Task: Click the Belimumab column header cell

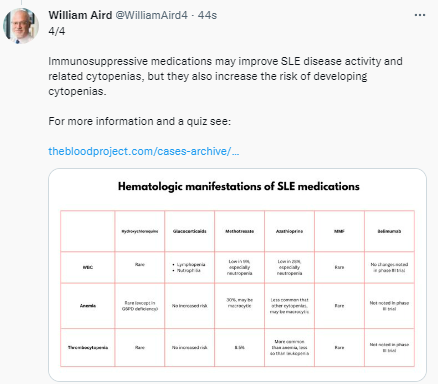Action: coord(389,231)
